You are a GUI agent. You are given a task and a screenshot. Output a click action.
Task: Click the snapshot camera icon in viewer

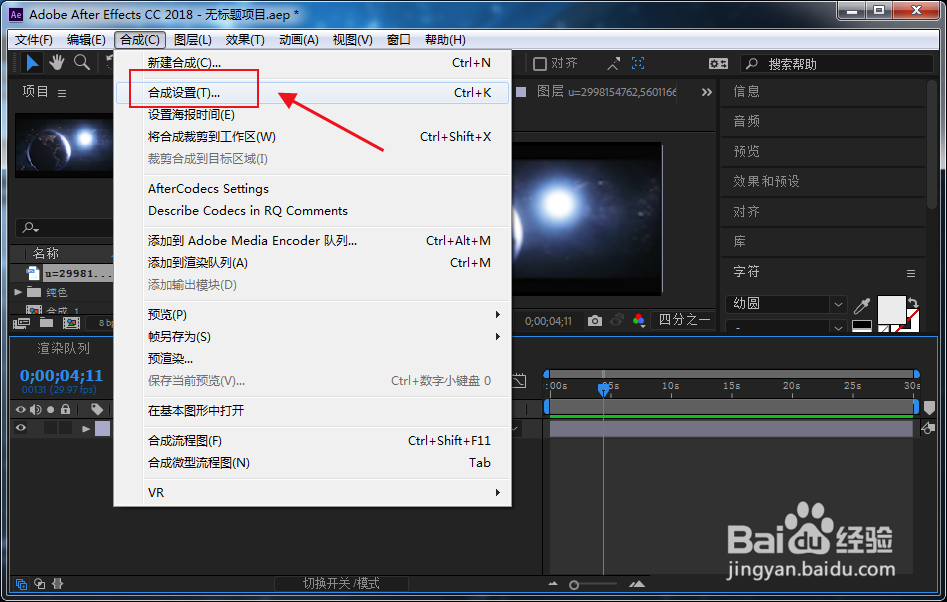pyautogui.click(x=595, y=321)
